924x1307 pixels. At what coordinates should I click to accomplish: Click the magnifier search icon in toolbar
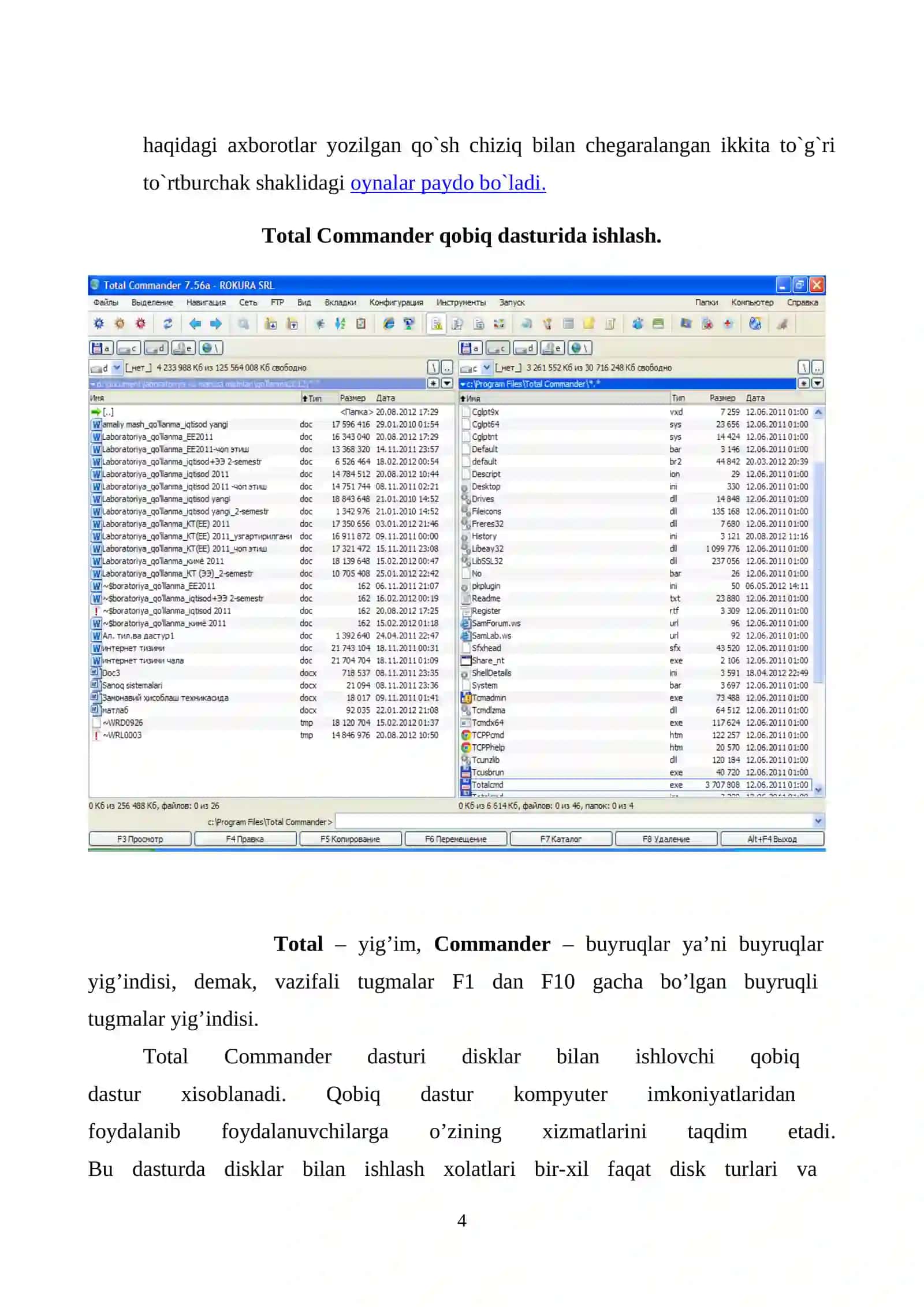point(244,324)
